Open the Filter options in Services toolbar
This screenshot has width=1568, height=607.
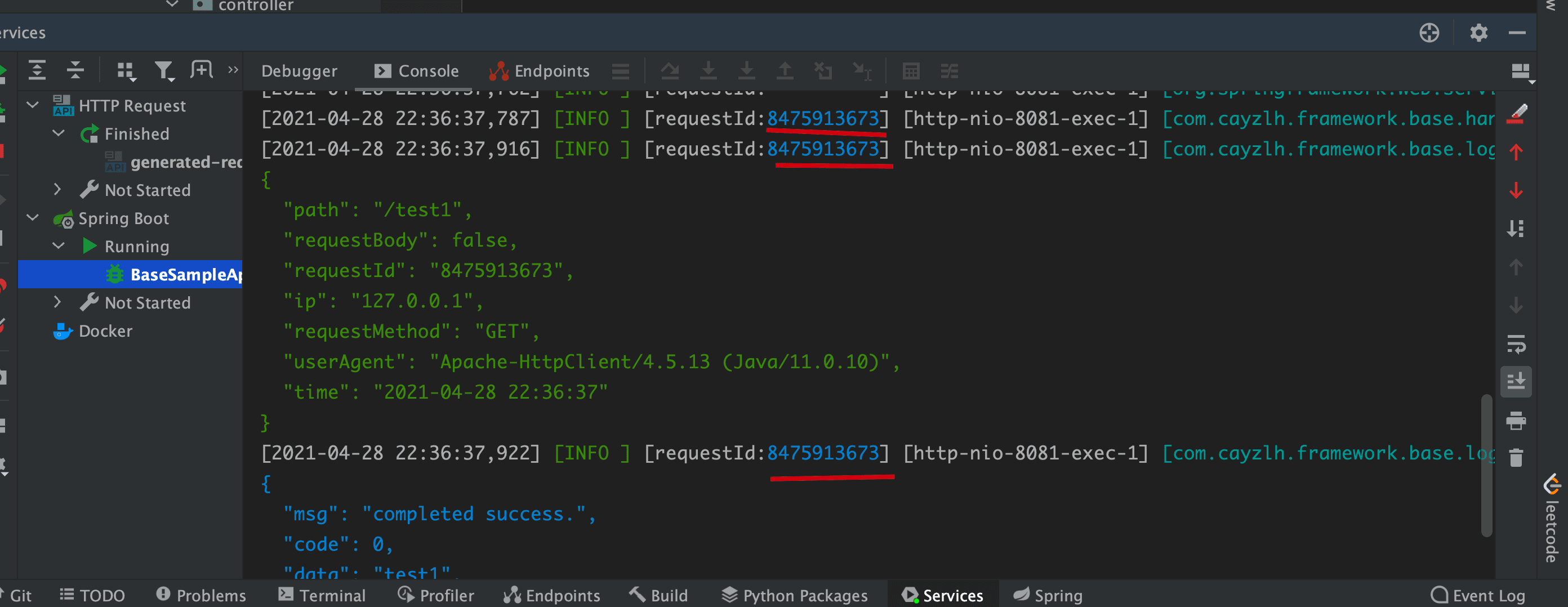[164, 72]
